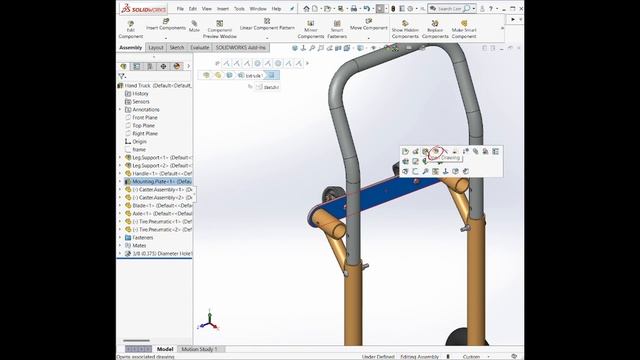This screenshot has height=360, width=640.
Task: Open the ConfigurationManager tab
Action: 150,66
